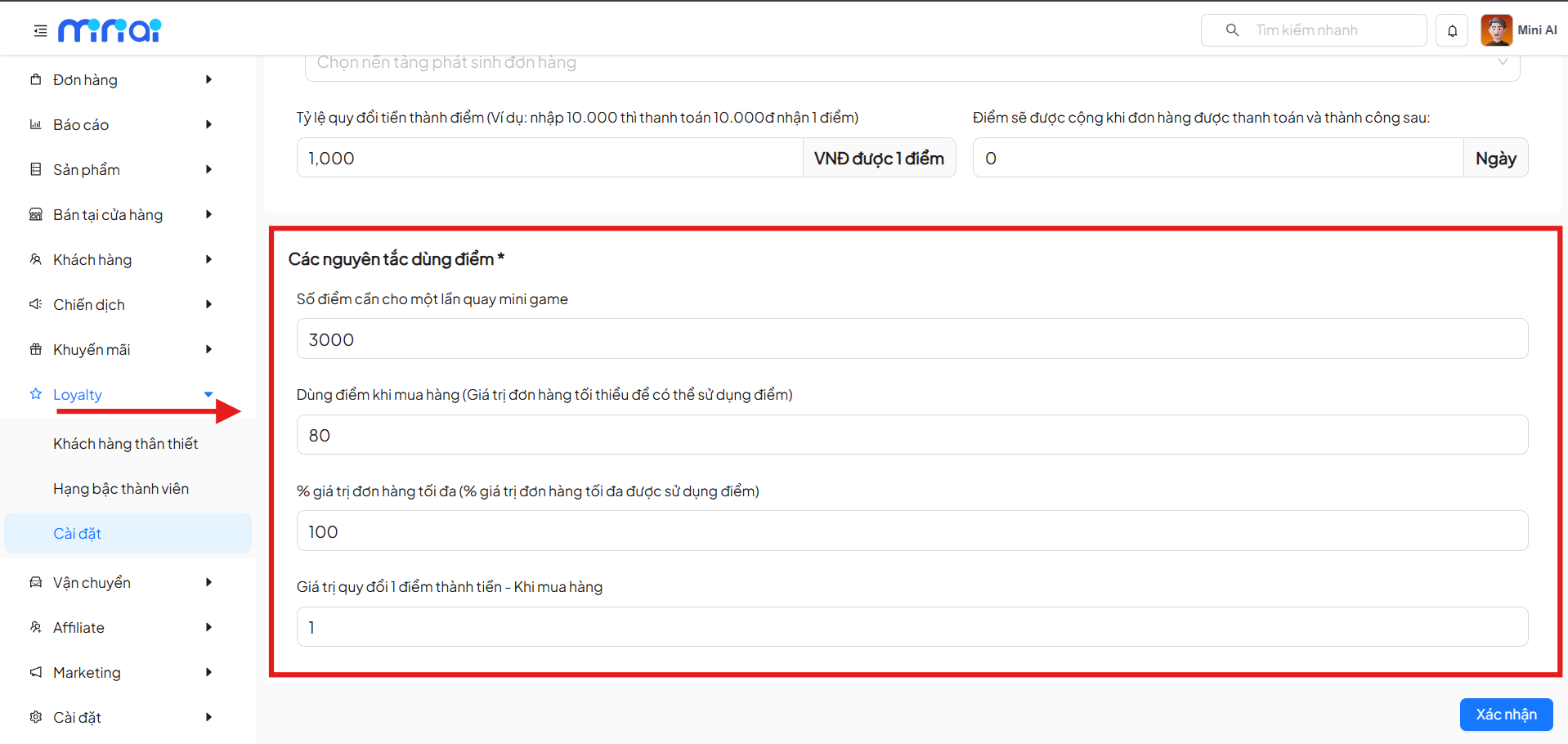Click the Mini AI user avatar
The width and height of the screenshot is (1568, 744).
coord(1496,30)
